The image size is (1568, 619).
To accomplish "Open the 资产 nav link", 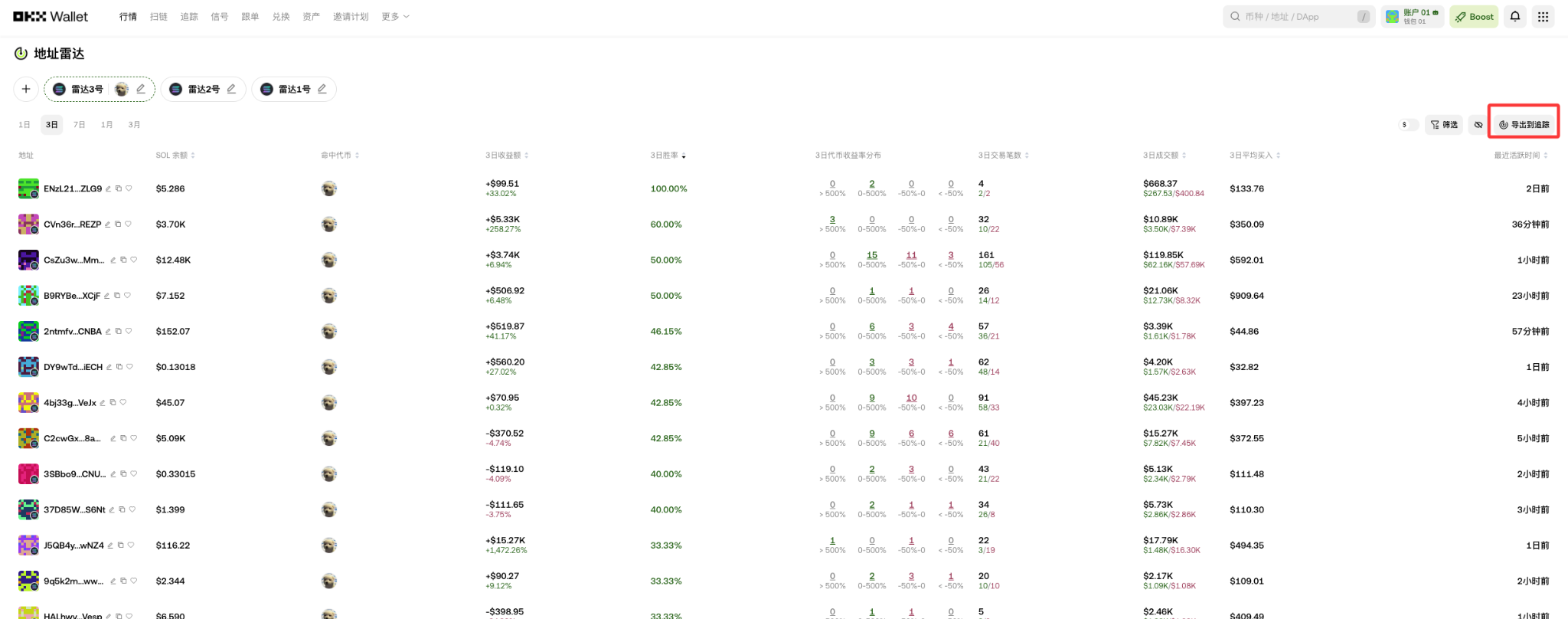I will coord(312,16).
